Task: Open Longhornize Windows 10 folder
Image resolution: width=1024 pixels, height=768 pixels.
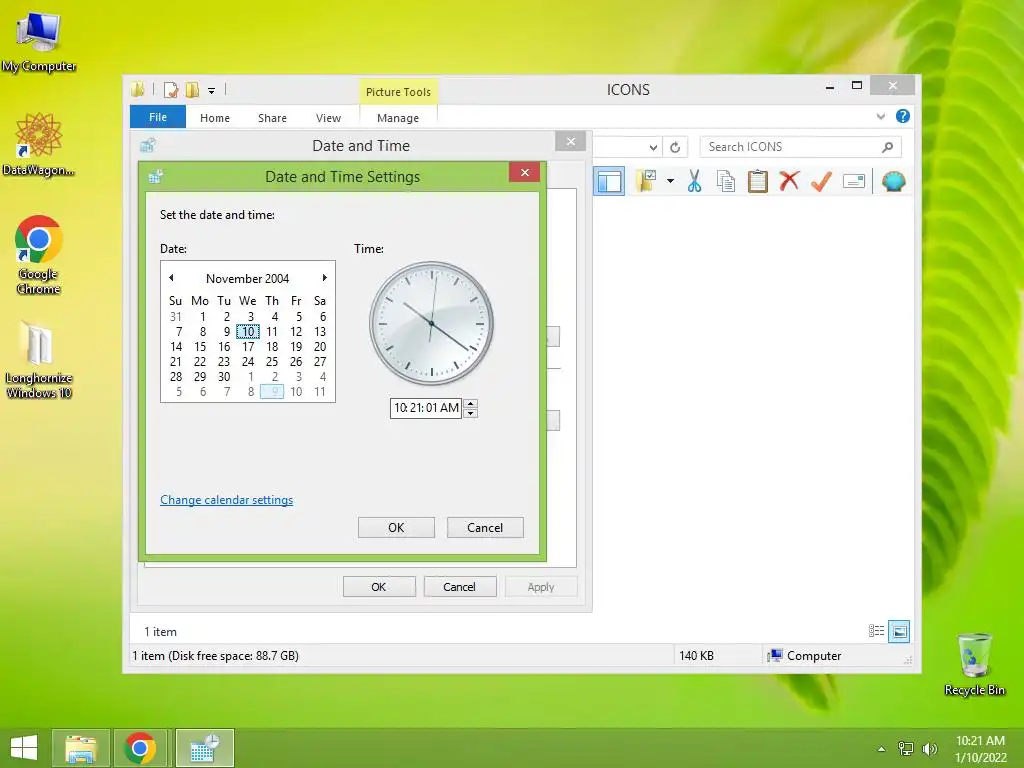Action: pos(39,360)
